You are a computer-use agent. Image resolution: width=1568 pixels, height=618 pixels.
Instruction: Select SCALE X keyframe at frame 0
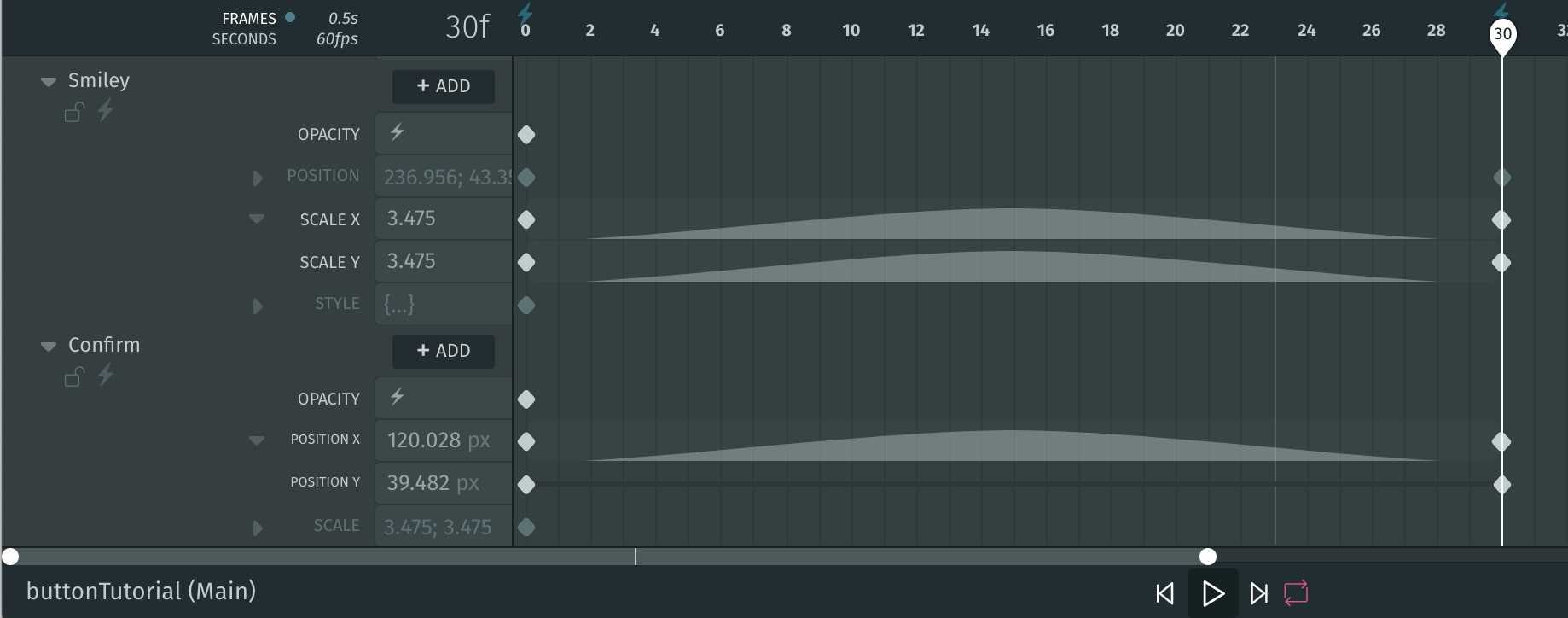[x=526, y=220]
